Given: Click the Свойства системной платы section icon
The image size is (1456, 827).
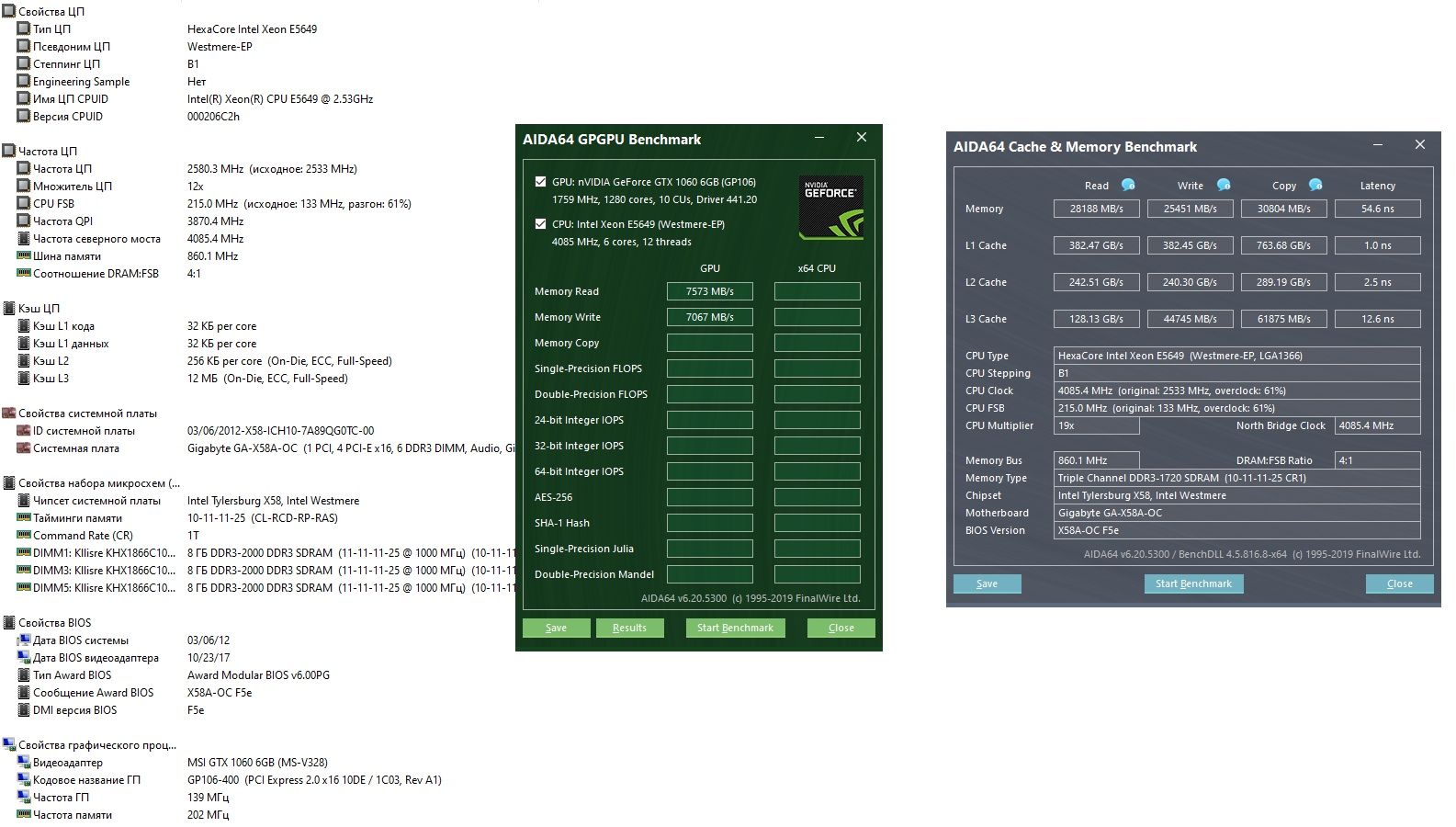Looking at the screenshot, I should tap(9, 413).
